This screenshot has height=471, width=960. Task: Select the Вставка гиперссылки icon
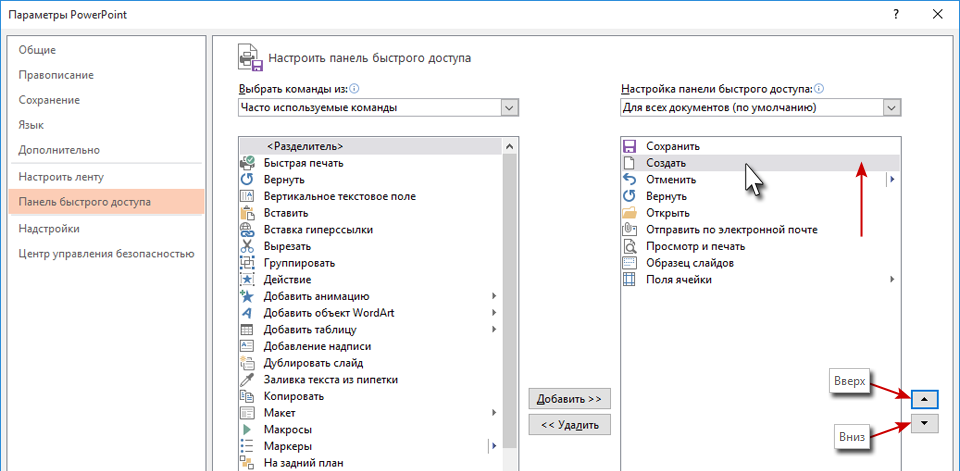click(x=247, y=230)
